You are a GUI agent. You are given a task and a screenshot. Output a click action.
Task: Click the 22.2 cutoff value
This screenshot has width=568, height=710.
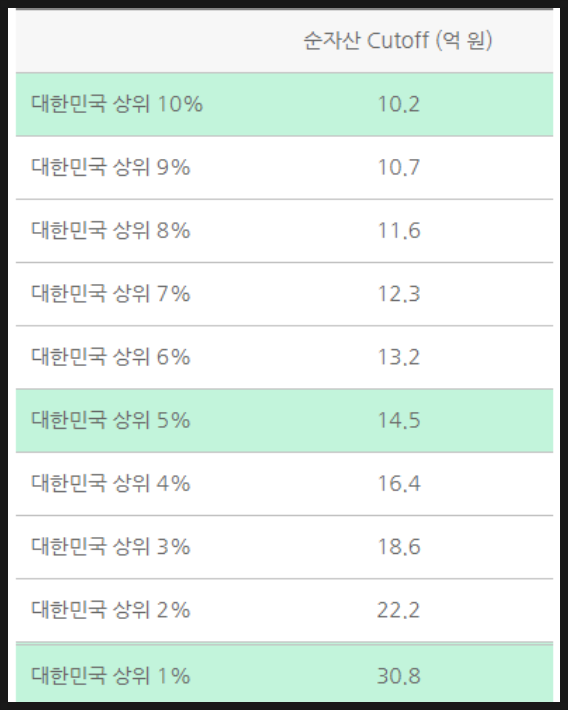point(398,610)
